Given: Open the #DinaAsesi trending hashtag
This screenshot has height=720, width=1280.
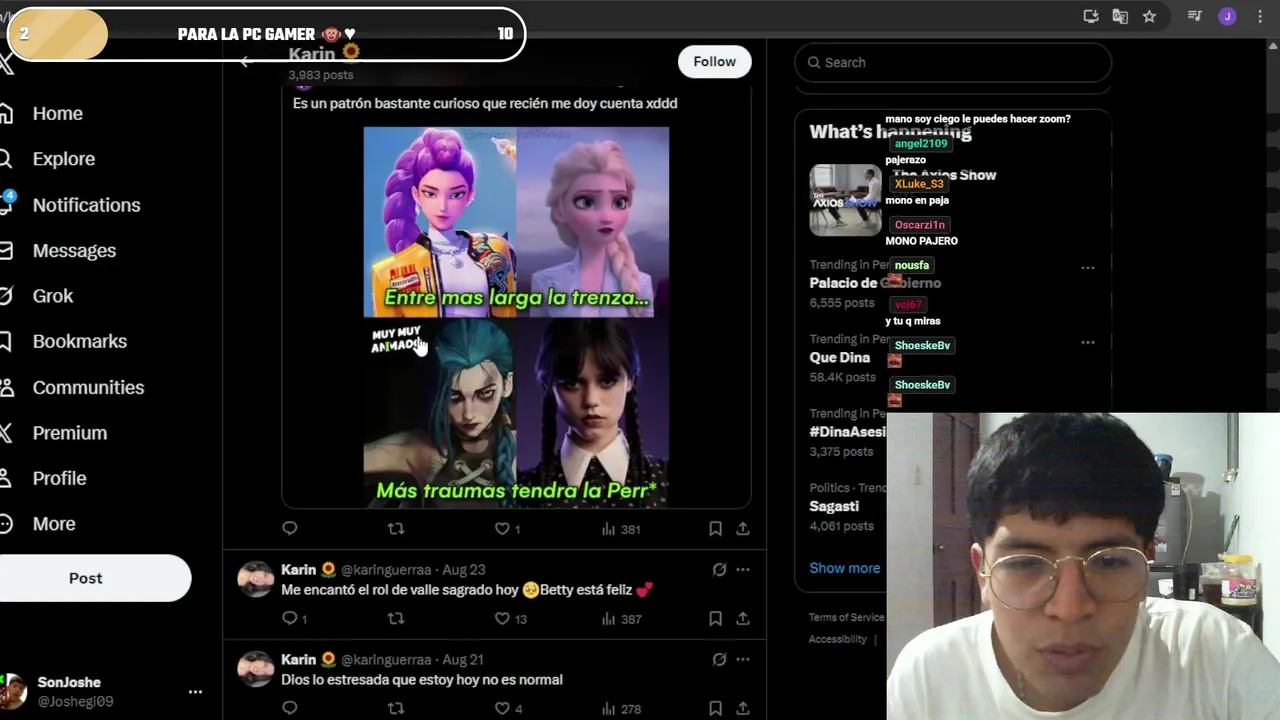Looking at the screenshot, I should pyautogui.click(x=847, y=432).
